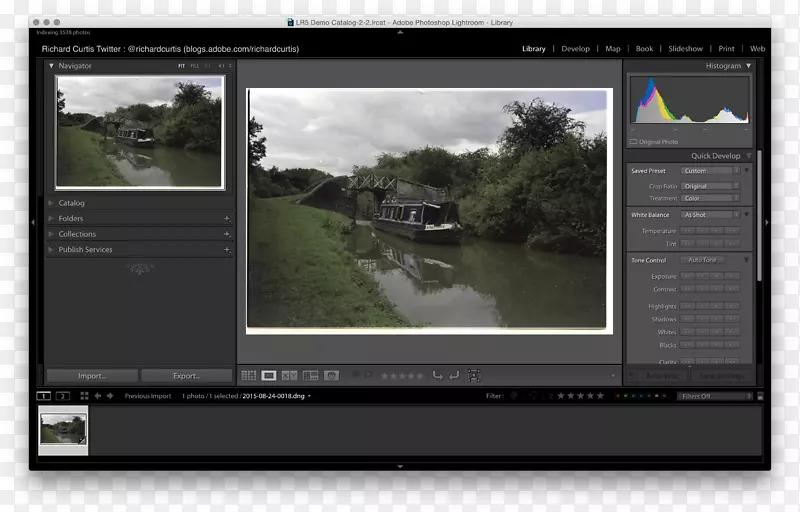
Task: Open the Saved Preset dropdown
Action: point(711,171)
